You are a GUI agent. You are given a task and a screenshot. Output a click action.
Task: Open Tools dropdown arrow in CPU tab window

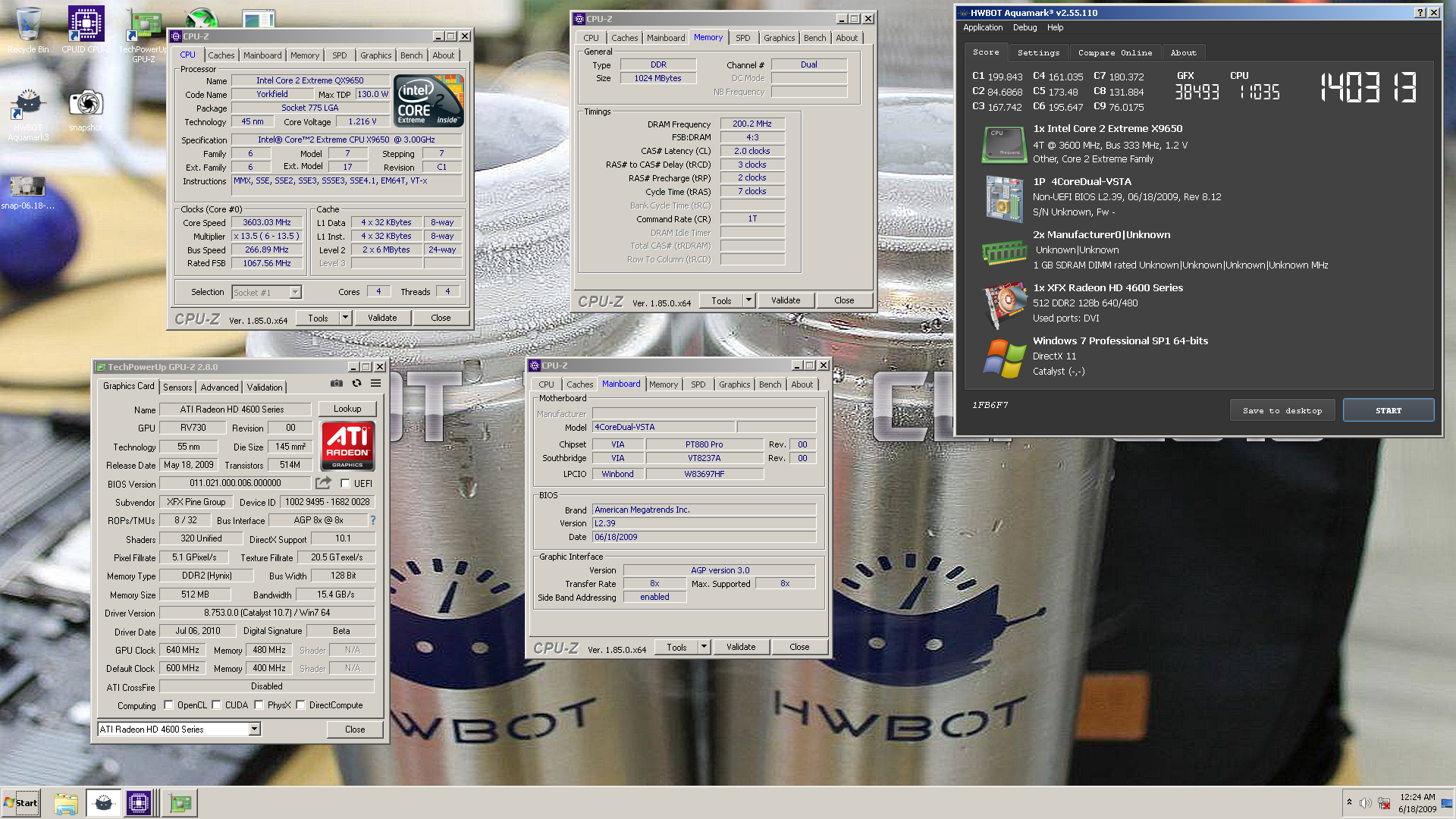coord(345,318)
